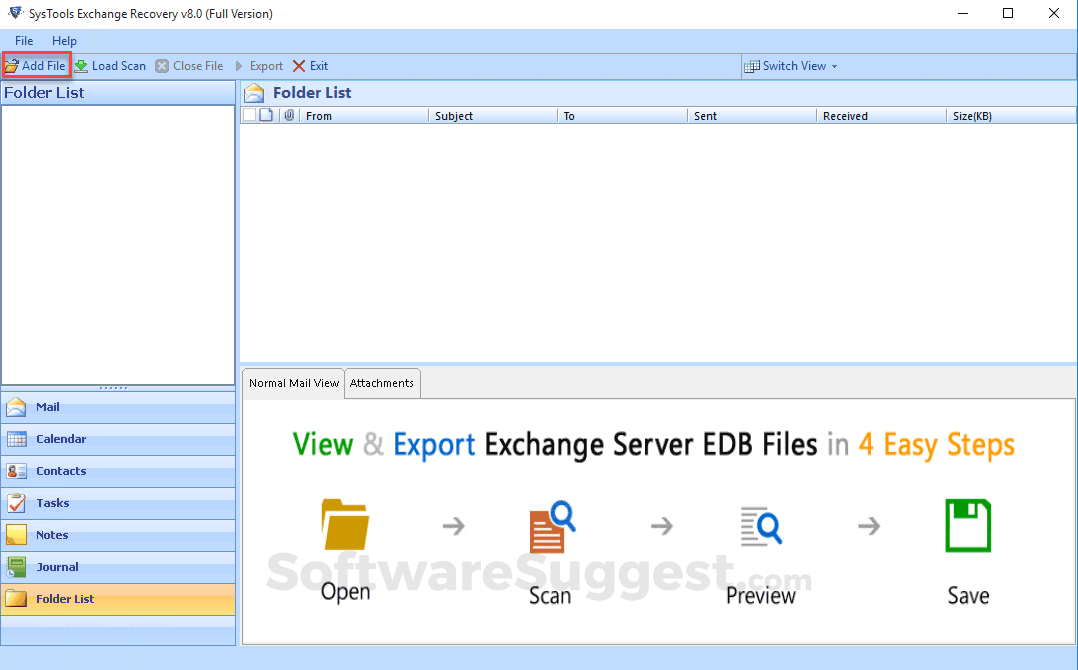This screenshot has height=670, width=1078.
Task: Sort messages by the From column
Action: click(364, 115)
